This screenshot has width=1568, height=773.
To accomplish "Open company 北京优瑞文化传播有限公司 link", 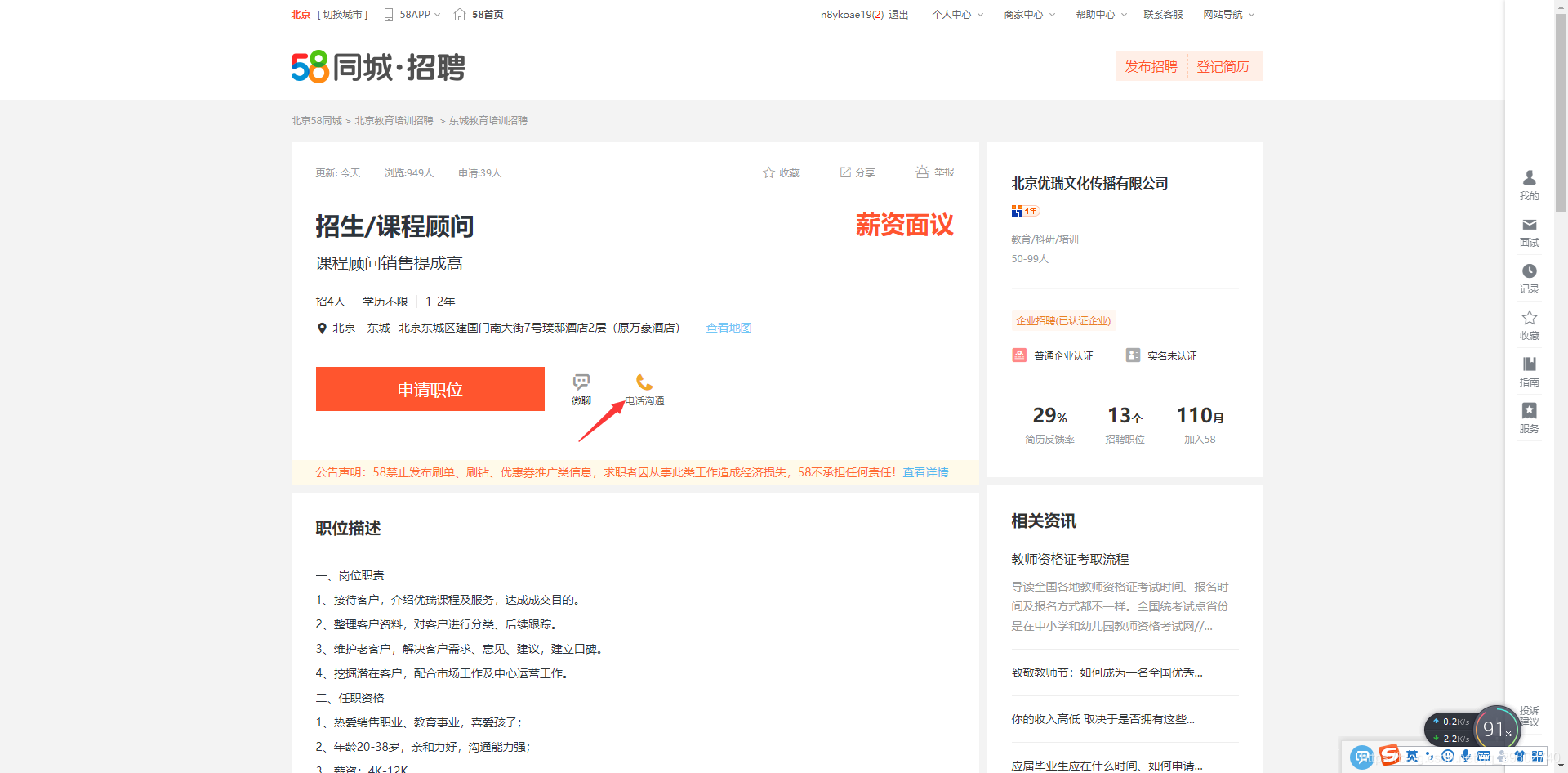I will (x=1089, y=183).
